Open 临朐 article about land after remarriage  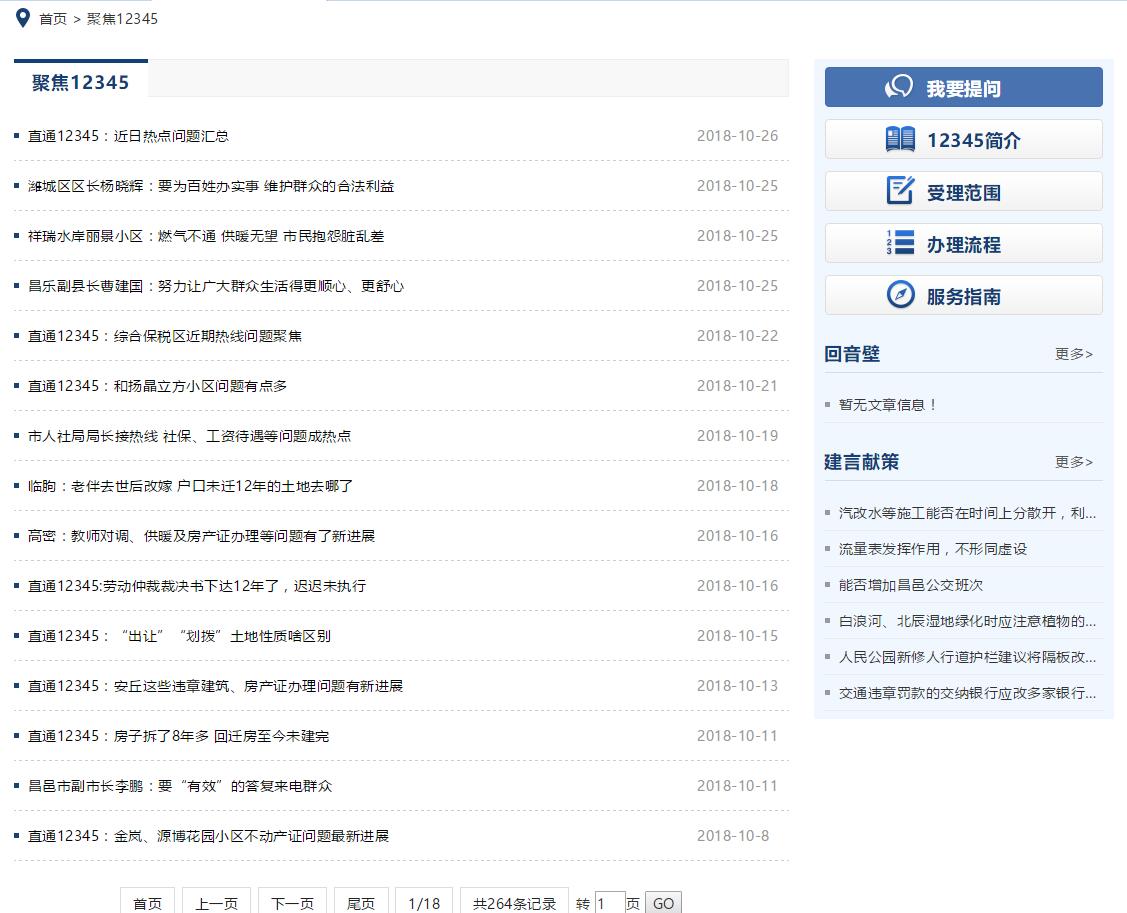(x=191, y=486)
